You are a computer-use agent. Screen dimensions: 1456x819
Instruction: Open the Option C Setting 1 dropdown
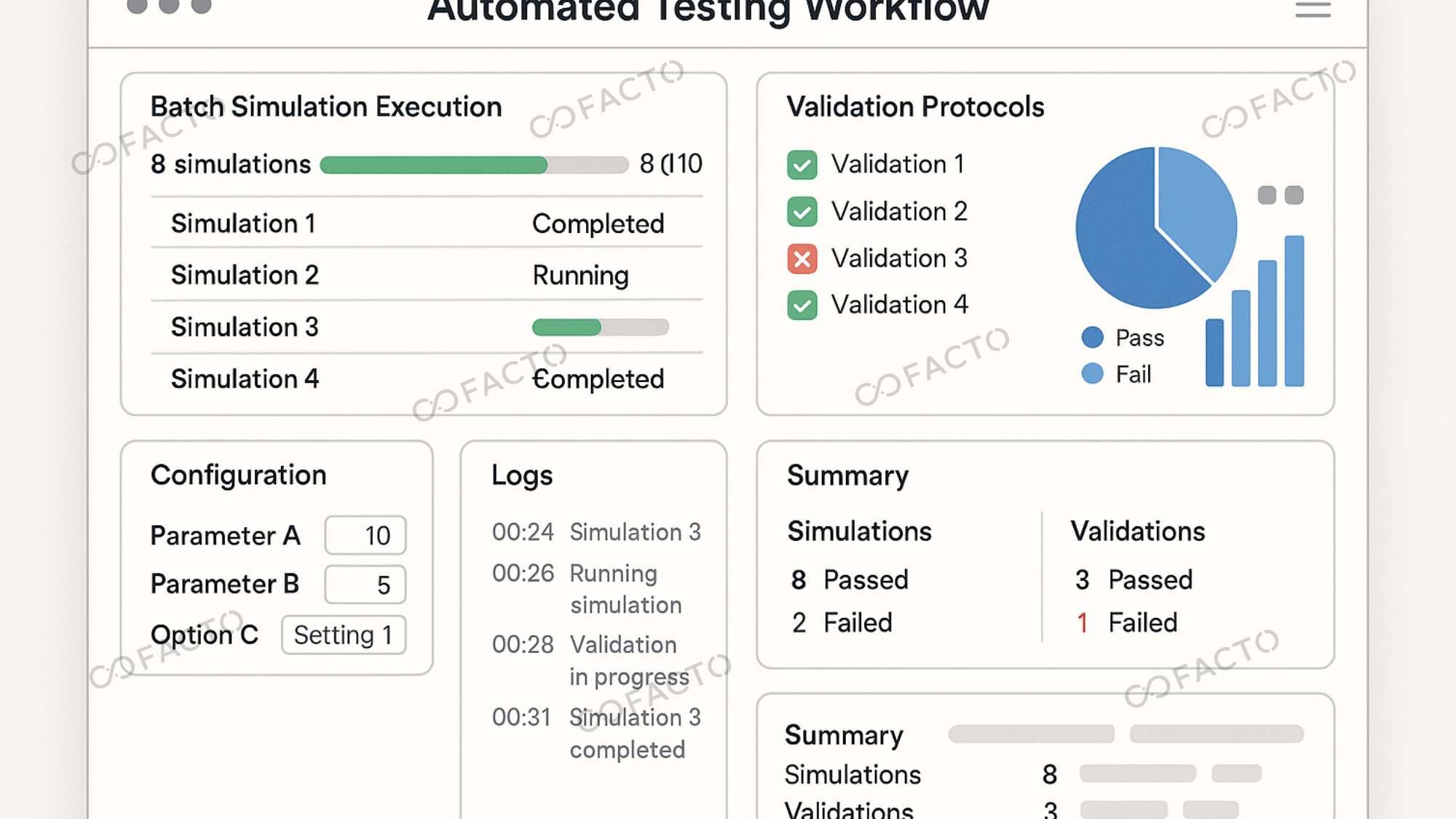click(343, 635)
